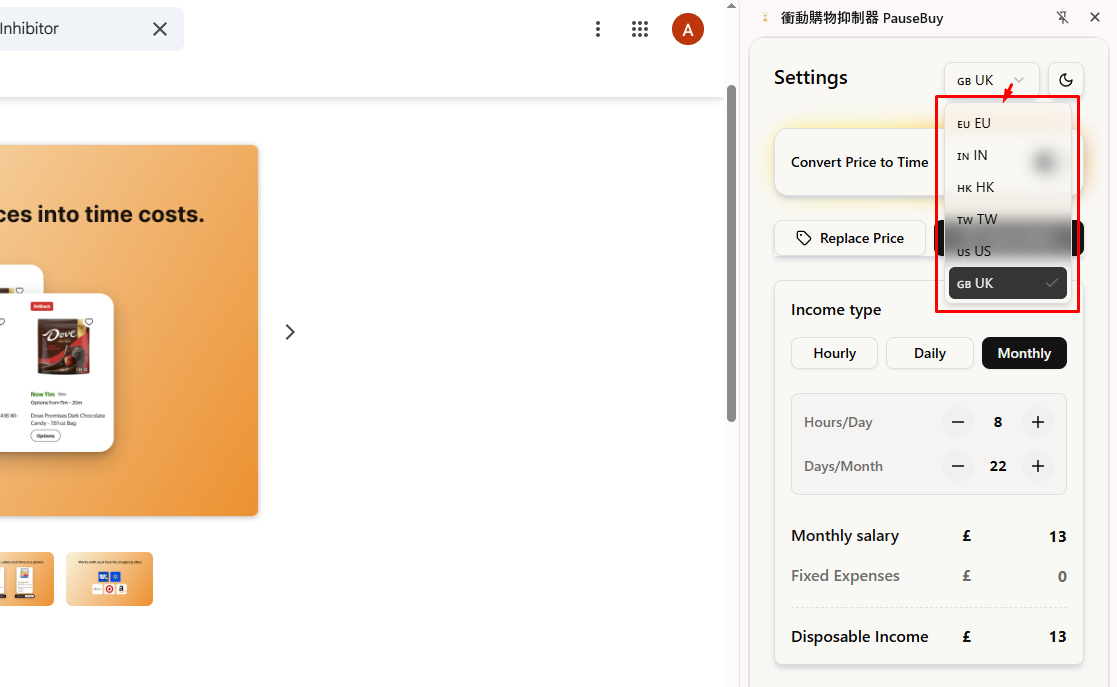Select Monthly income type
Screen dimensions: 1117x687
click(x=1024, y=353)
